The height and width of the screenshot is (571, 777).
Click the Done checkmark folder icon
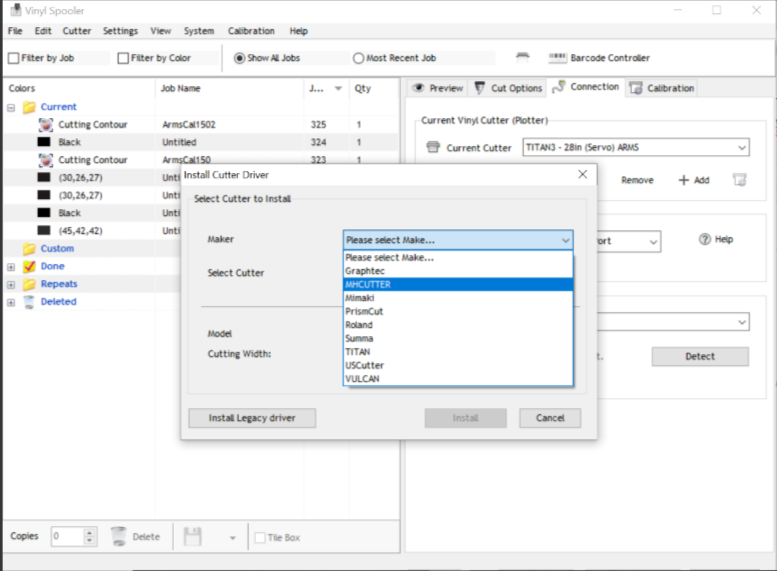coord(29,266)
